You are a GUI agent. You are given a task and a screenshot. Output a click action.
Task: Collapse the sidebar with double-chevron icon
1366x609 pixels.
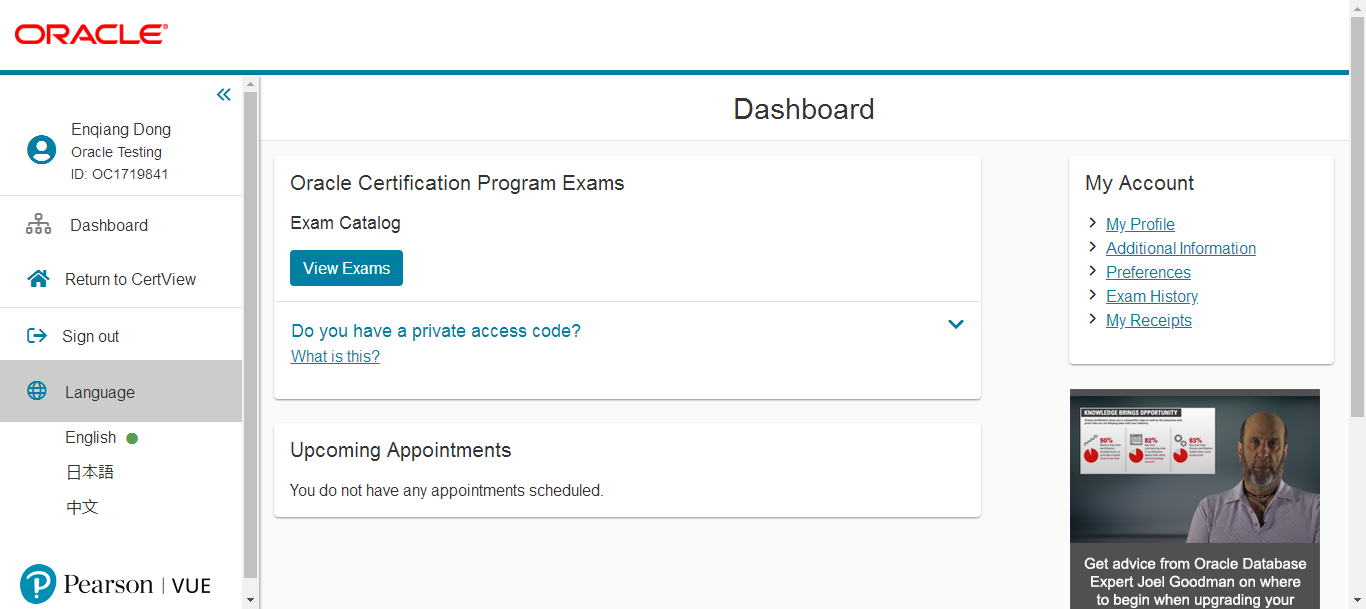pos(224,95)
